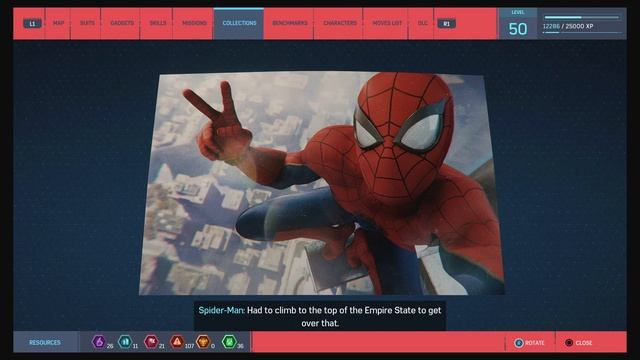The height and width of the screenshot is (360, 640).
Task: Switch to the Skills tab
Action: click(158, 23)
